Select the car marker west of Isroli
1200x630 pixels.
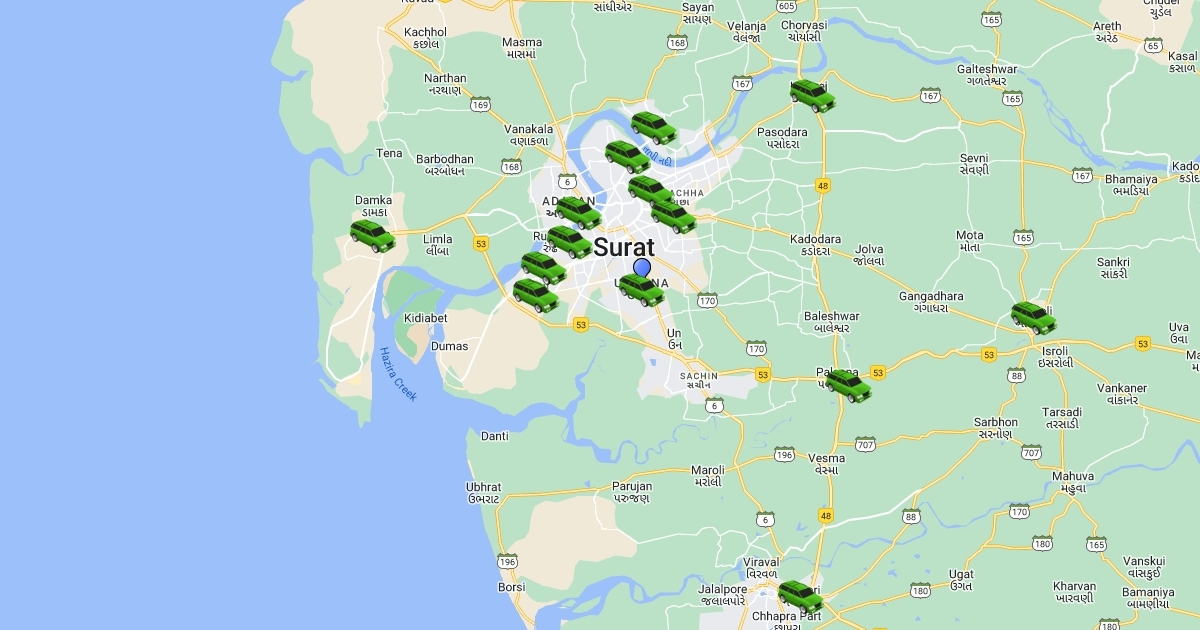1034,317
